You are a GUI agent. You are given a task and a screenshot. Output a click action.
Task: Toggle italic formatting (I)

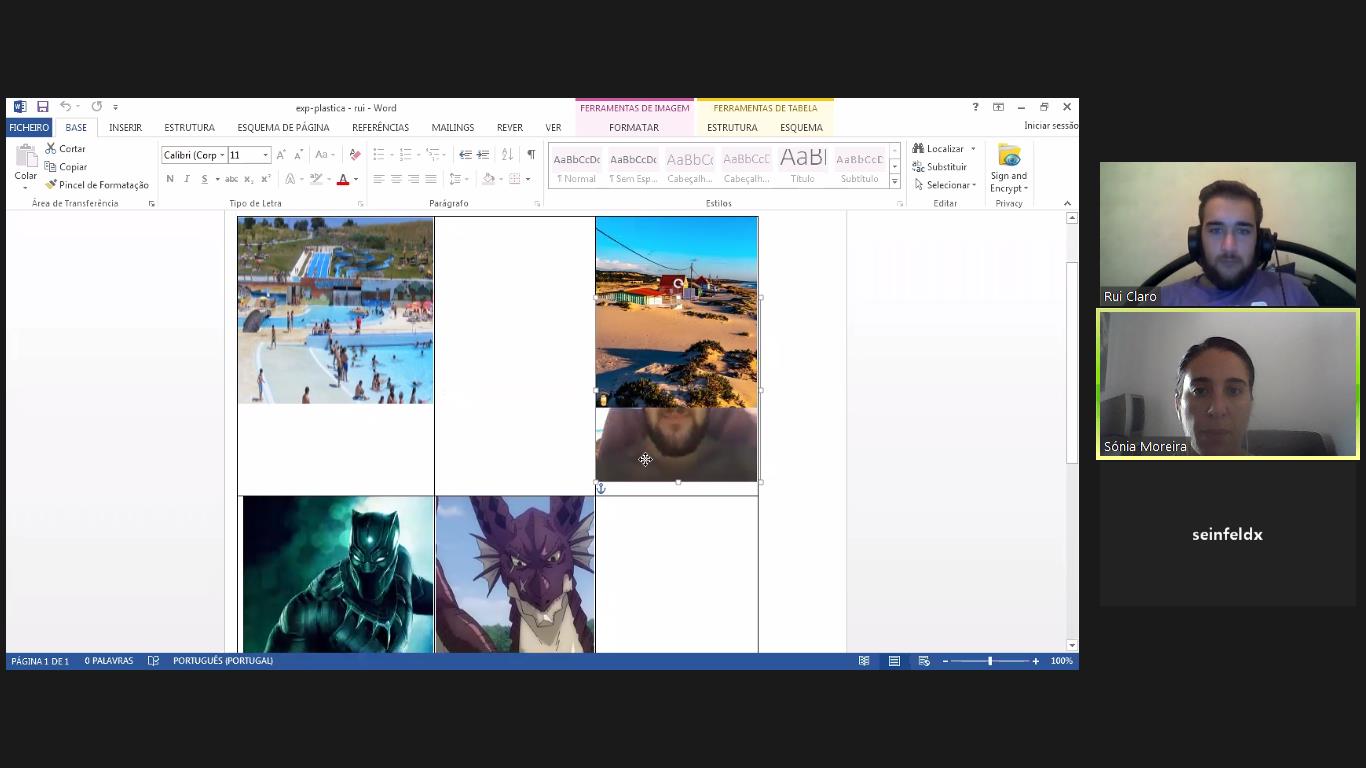(187, 179)
